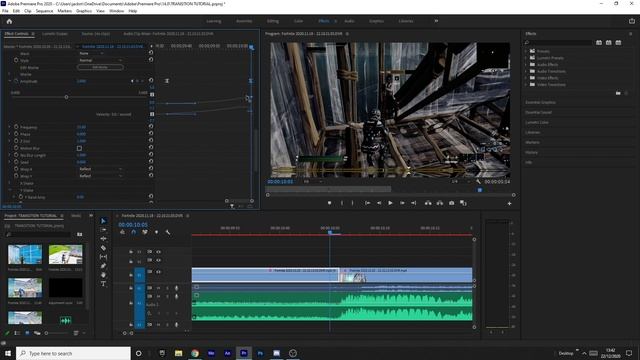Toggle V3 track output eye
This screenshot has height=360, width=640.
click(158, 252)
